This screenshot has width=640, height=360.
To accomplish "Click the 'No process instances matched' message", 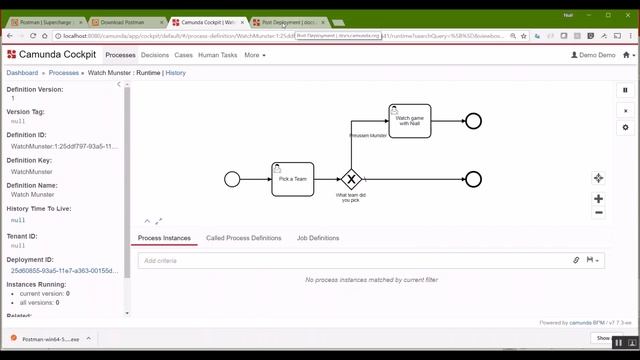I will (371, 280).
